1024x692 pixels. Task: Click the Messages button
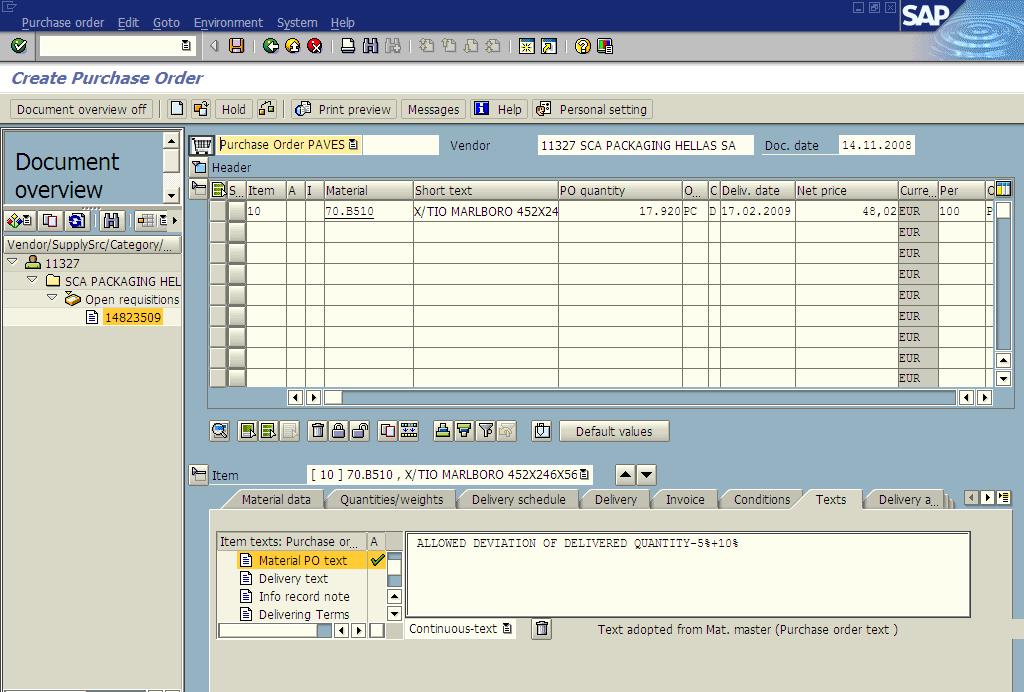tap(433, 109)
